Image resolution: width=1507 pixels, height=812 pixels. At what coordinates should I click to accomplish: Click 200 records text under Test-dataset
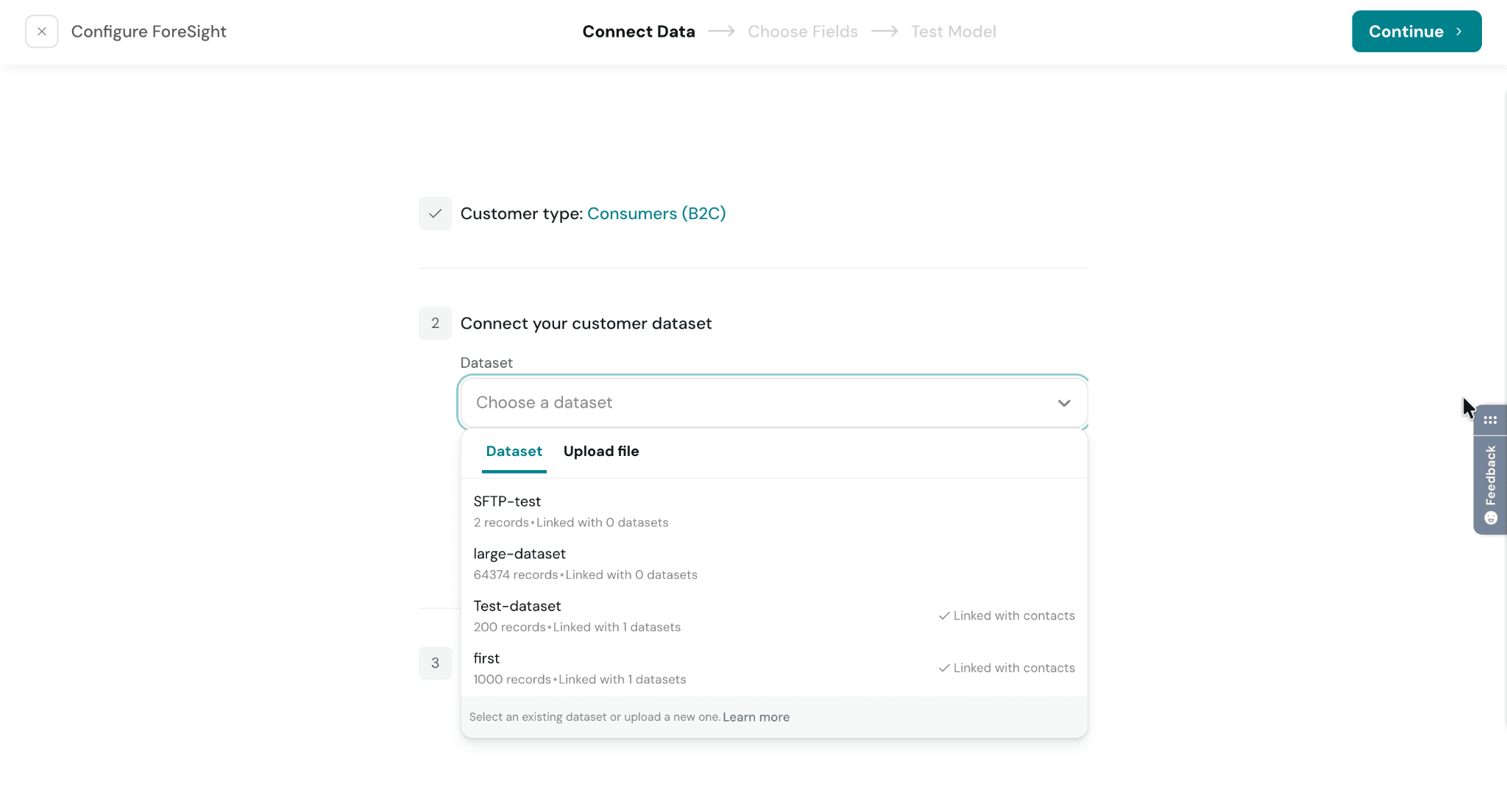point(509,627)
